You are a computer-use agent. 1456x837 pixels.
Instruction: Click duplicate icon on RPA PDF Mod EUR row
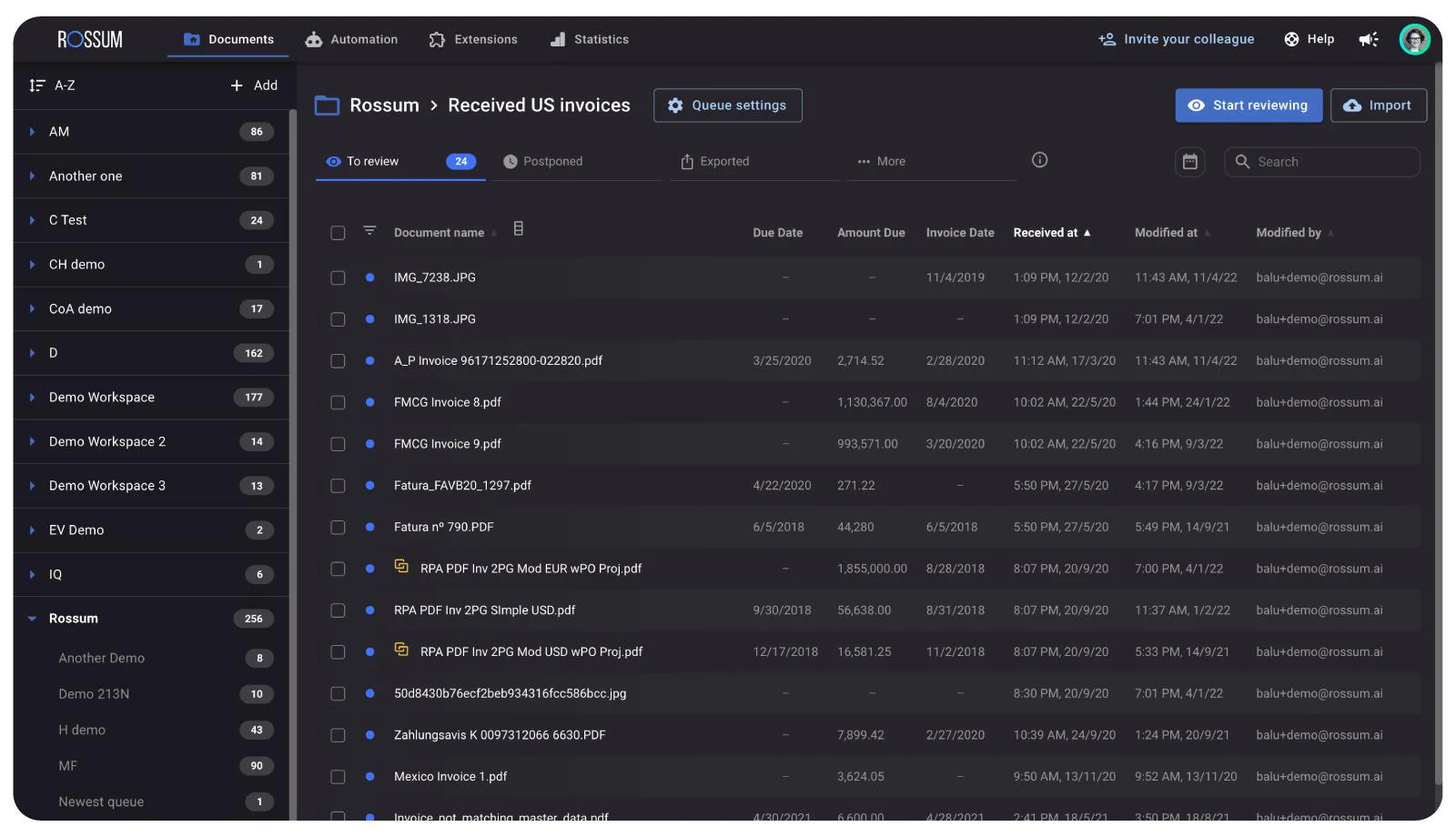401,566
